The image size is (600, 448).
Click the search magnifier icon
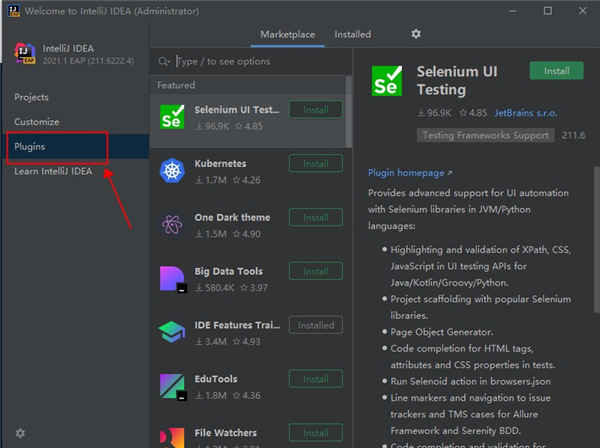point(164,62)
